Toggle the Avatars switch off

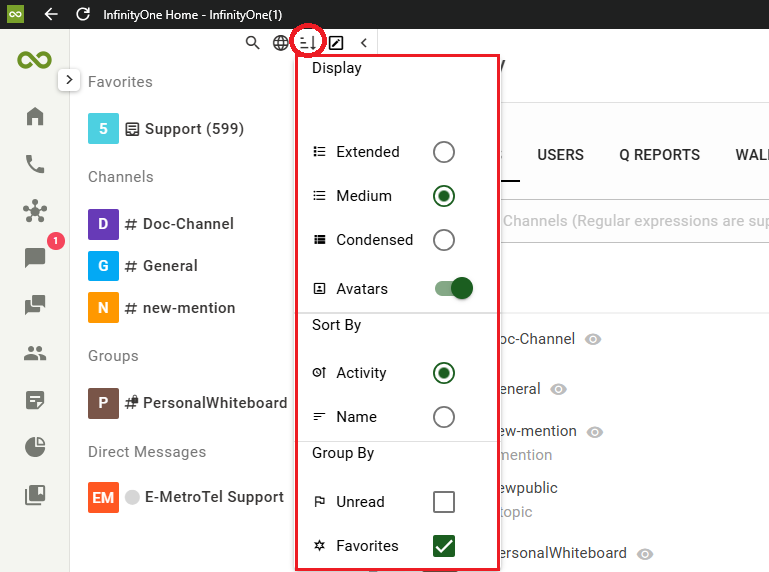point(454,288)
